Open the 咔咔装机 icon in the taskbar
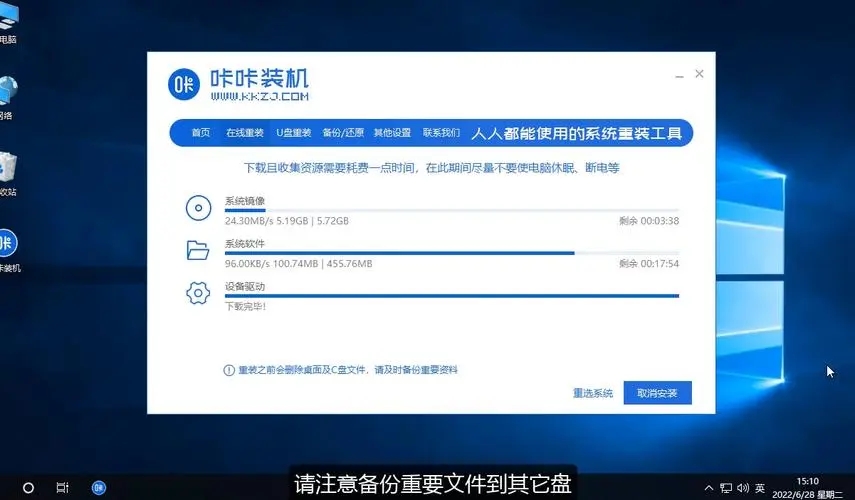 (x=99, y=487)
